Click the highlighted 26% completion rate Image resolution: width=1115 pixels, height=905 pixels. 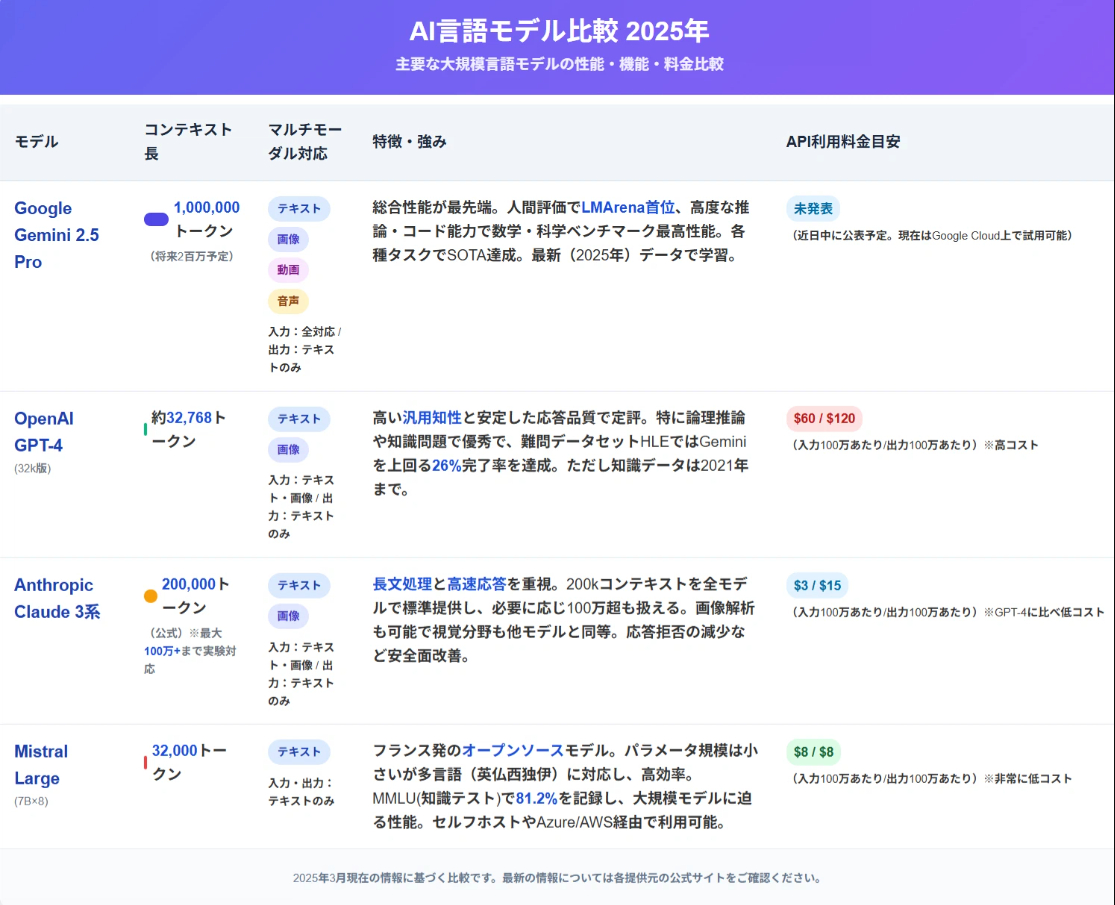click(x=447, y=466)
